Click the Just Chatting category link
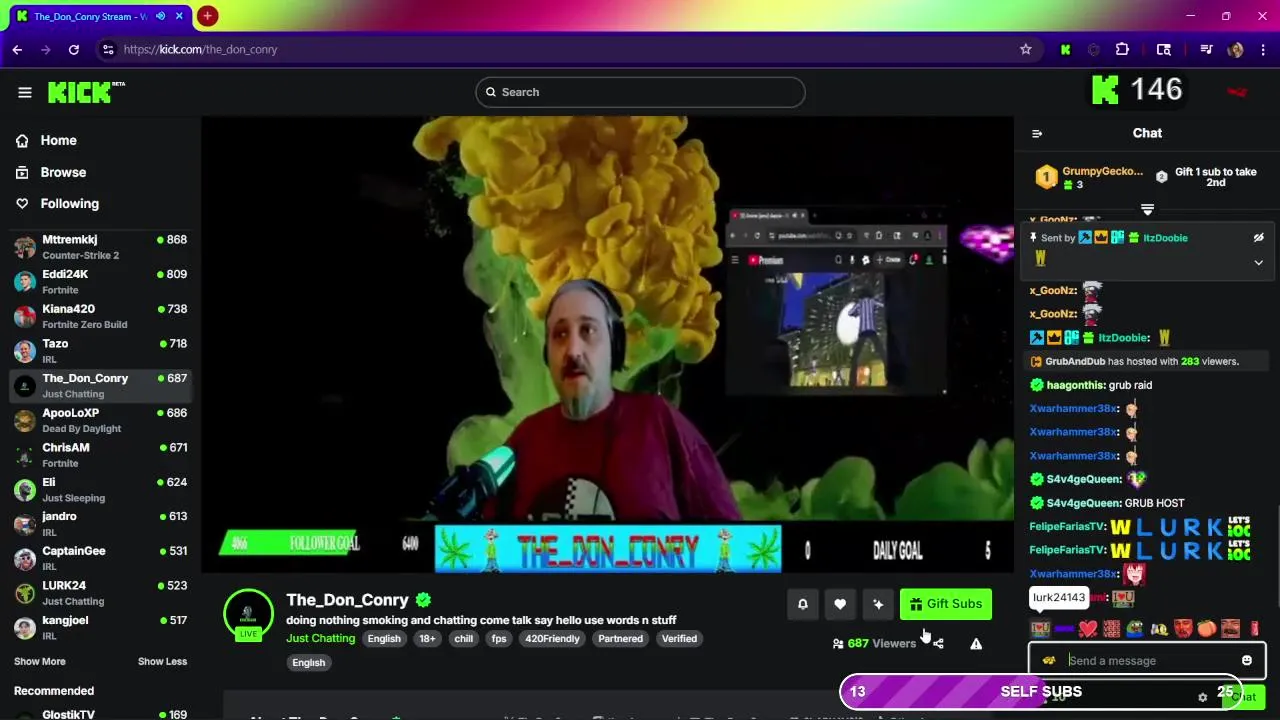The height and width of the screenshot is (720, 1280). tap(320, 638)
